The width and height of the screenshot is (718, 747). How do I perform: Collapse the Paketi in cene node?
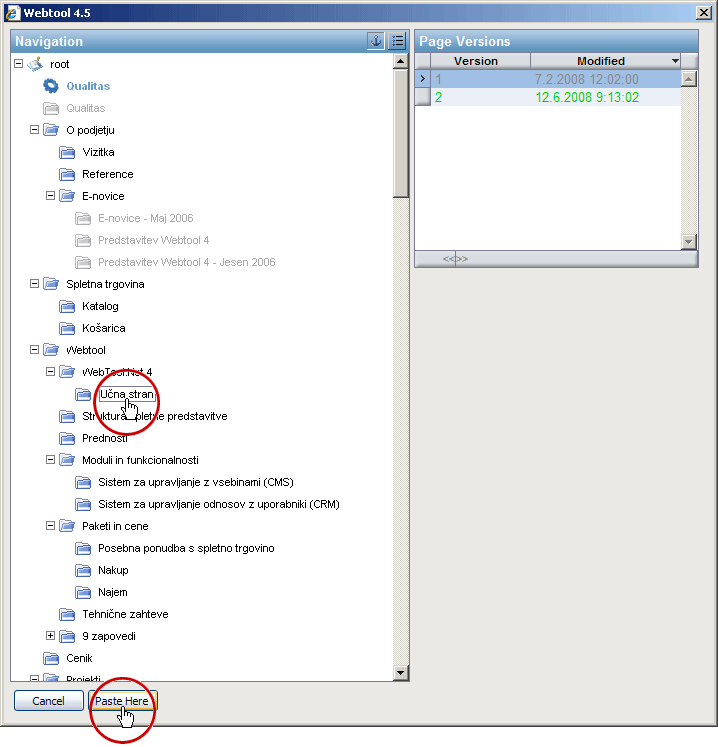[51, 526]
